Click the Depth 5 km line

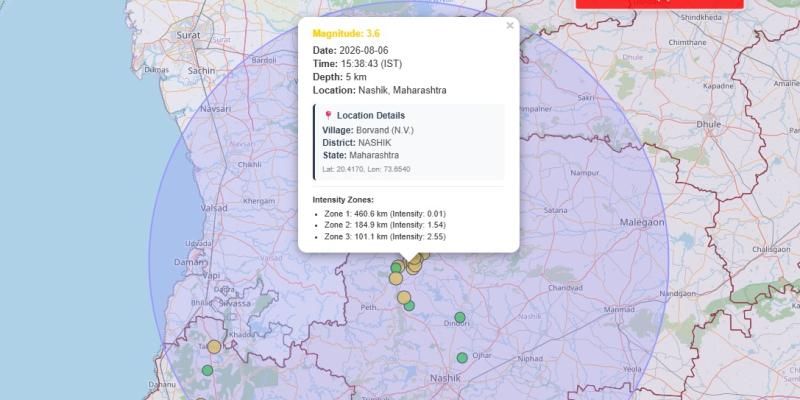point(339,77)
